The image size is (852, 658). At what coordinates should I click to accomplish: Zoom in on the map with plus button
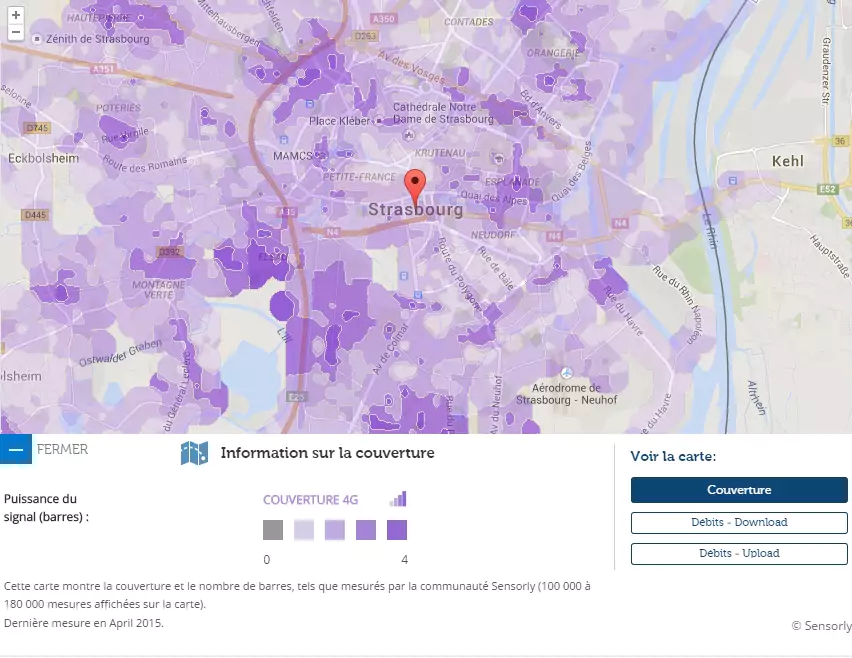point(16,15)
